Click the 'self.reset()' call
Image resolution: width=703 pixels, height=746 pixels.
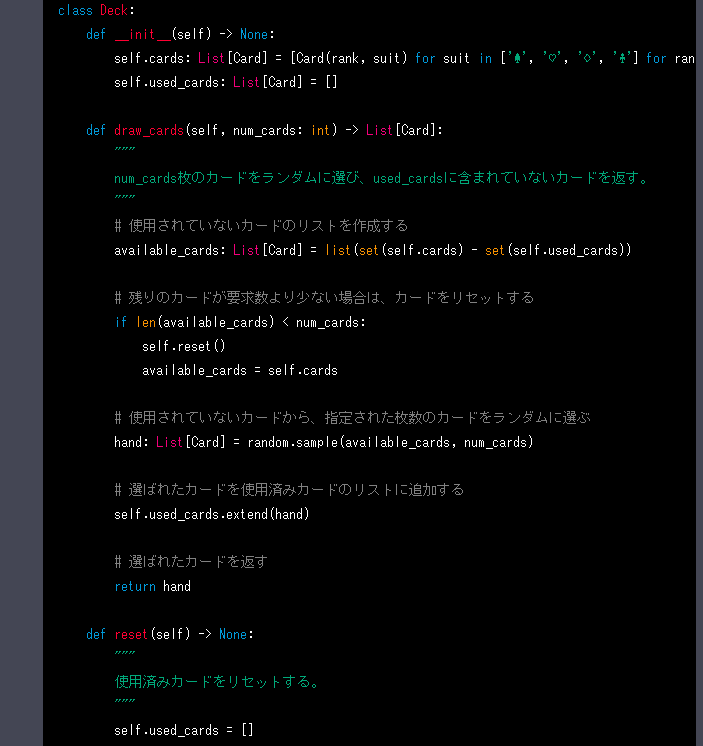coord(184,346)
